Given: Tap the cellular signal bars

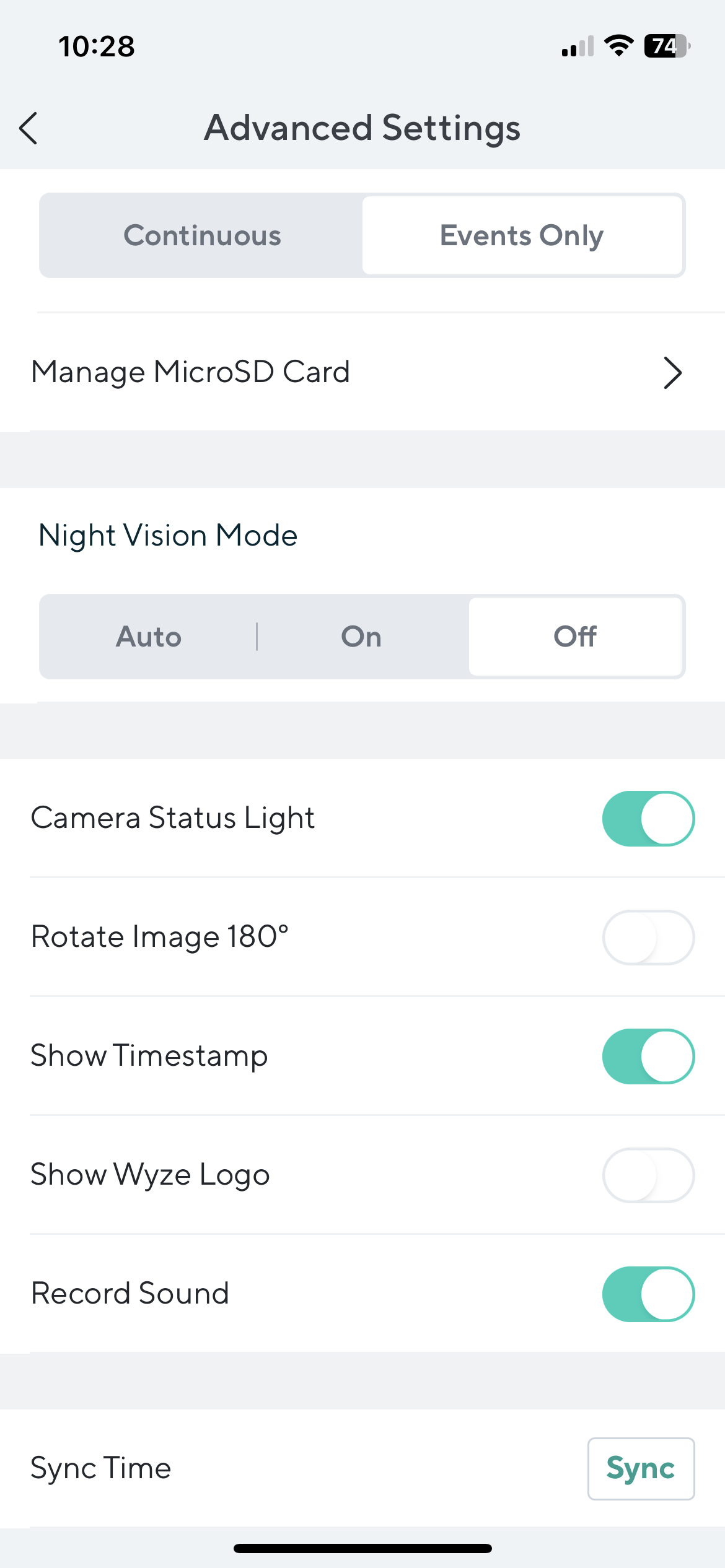Looking at the screenshot, I should 578,46.
